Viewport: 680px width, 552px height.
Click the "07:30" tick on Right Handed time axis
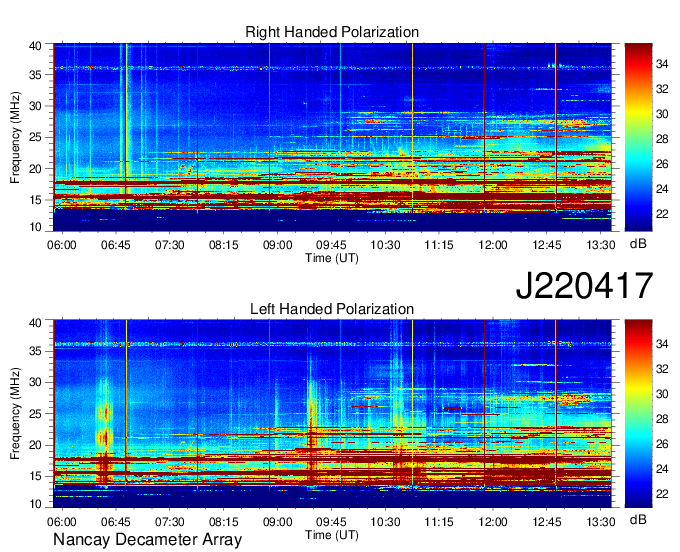170,245
